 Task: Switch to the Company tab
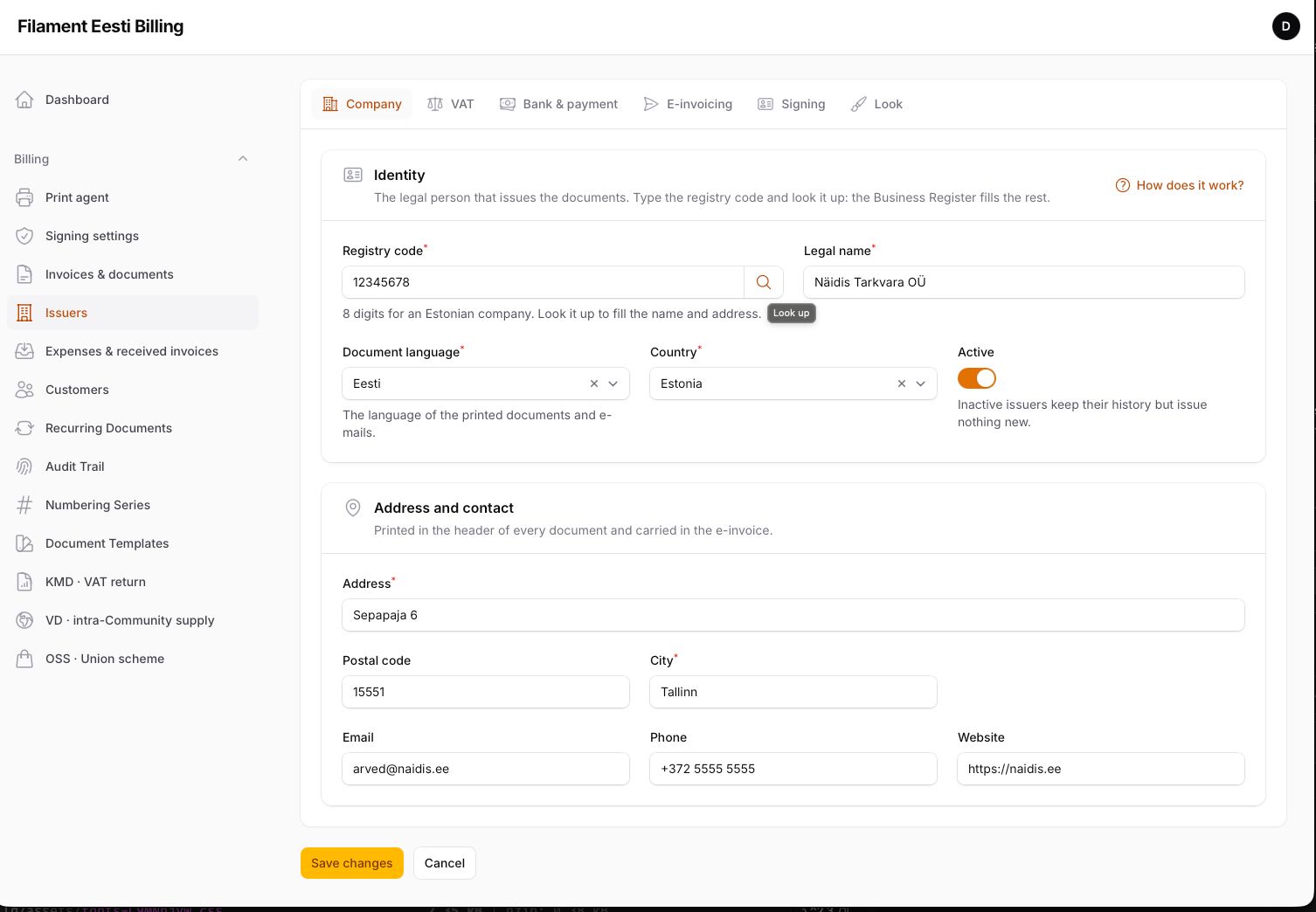pos(362,104)
